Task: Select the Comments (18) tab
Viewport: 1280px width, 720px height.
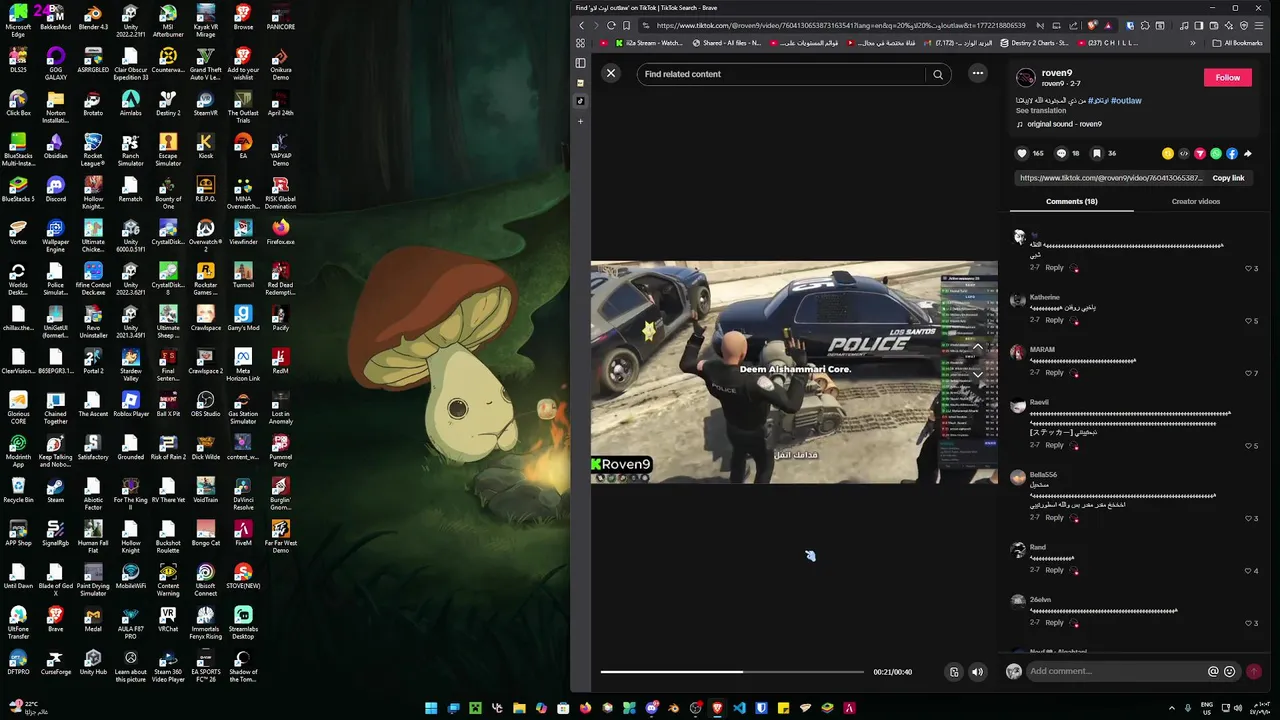Action: point(1071,201)
